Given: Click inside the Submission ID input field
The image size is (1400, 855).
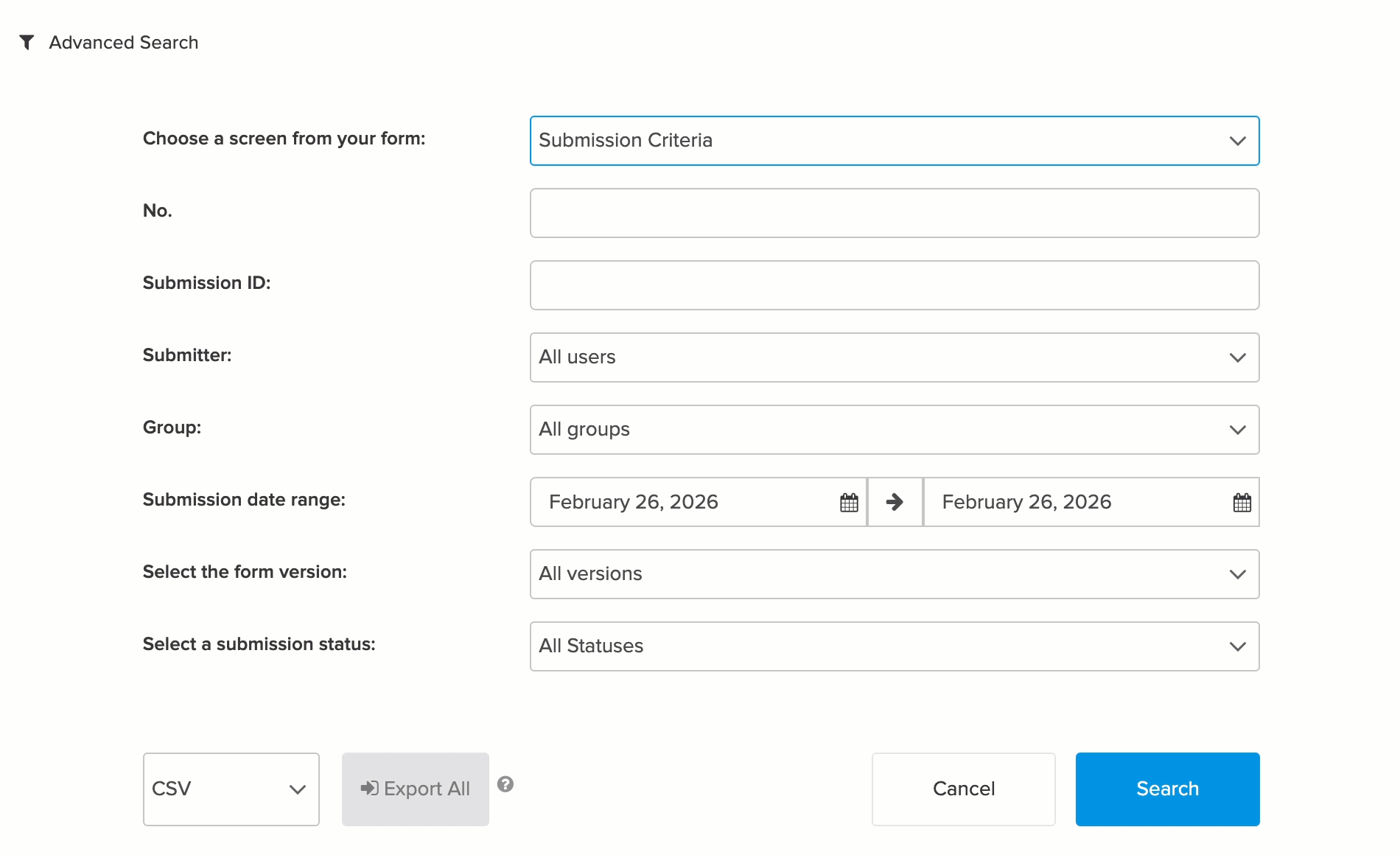Looking at the screenshot, I should [x=894, y=285].
